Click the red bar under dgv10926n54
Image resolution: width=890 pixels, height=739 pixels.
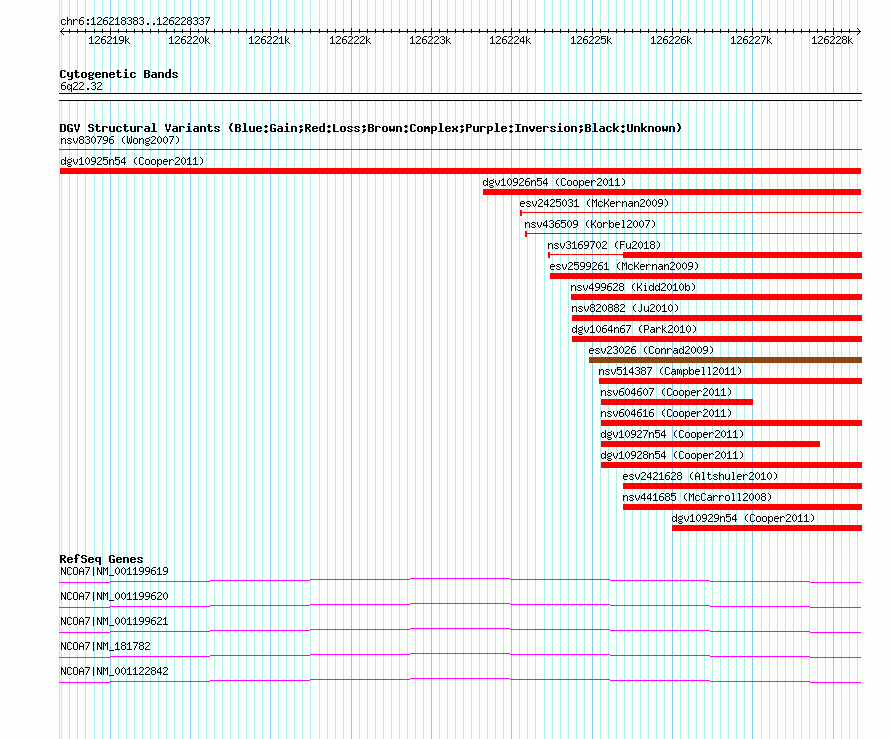(x=672, y=192)
